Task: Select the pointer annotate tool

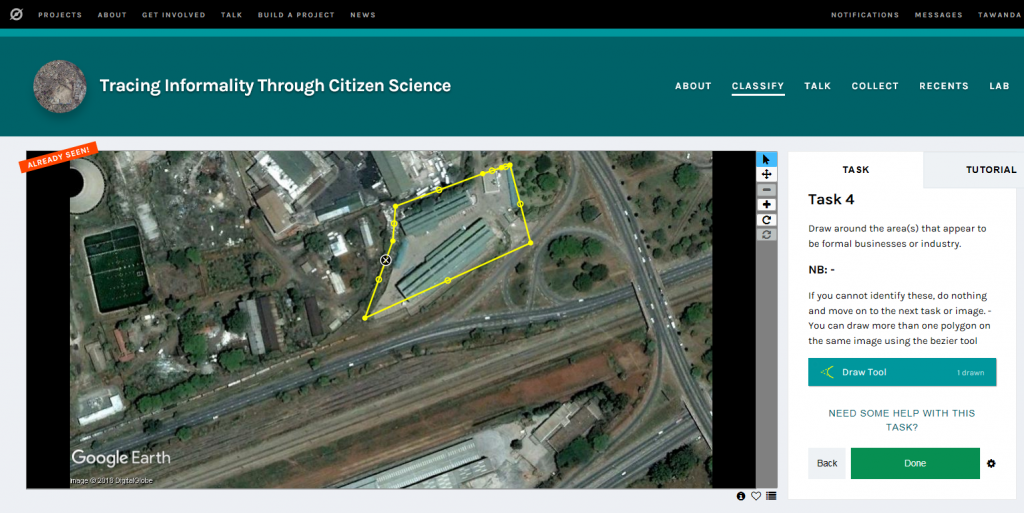Action: pos(766,159)
